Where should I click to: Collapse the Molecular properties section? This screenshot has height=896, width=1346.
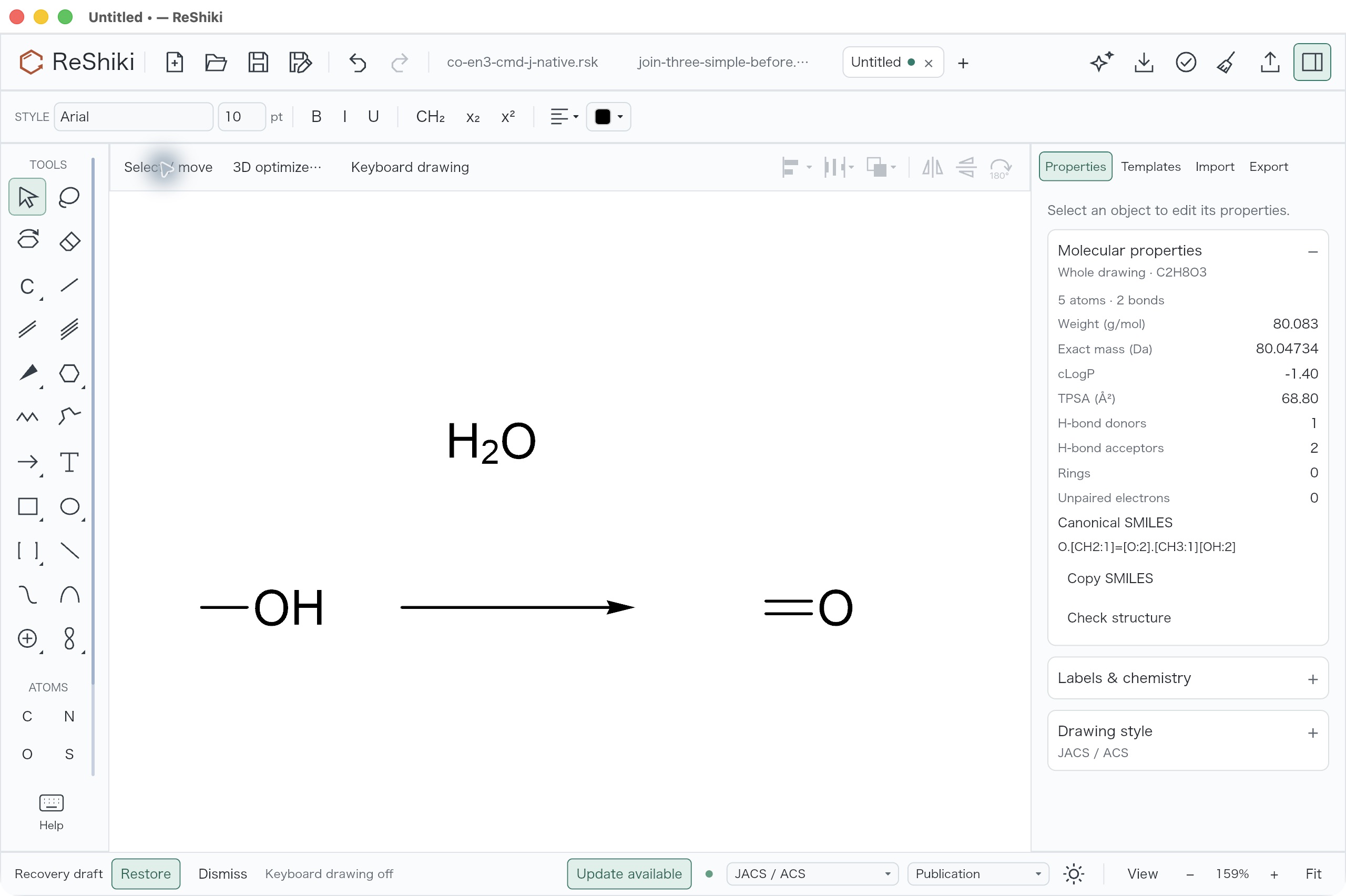tap(1312, 251)
